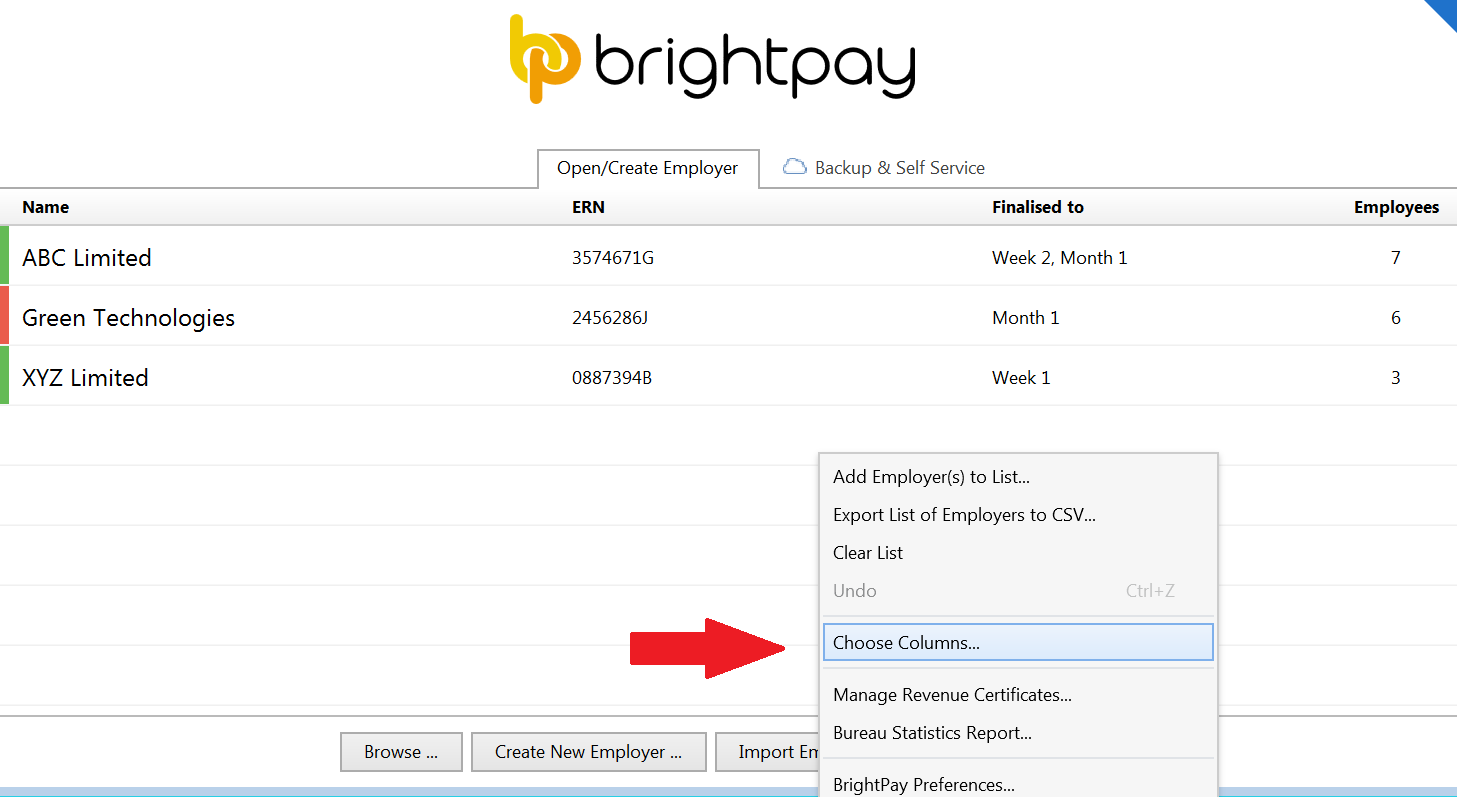
Task: Open Bureau Statistics Report entry
Action: pyautogui.click(x=1018, y=733)
